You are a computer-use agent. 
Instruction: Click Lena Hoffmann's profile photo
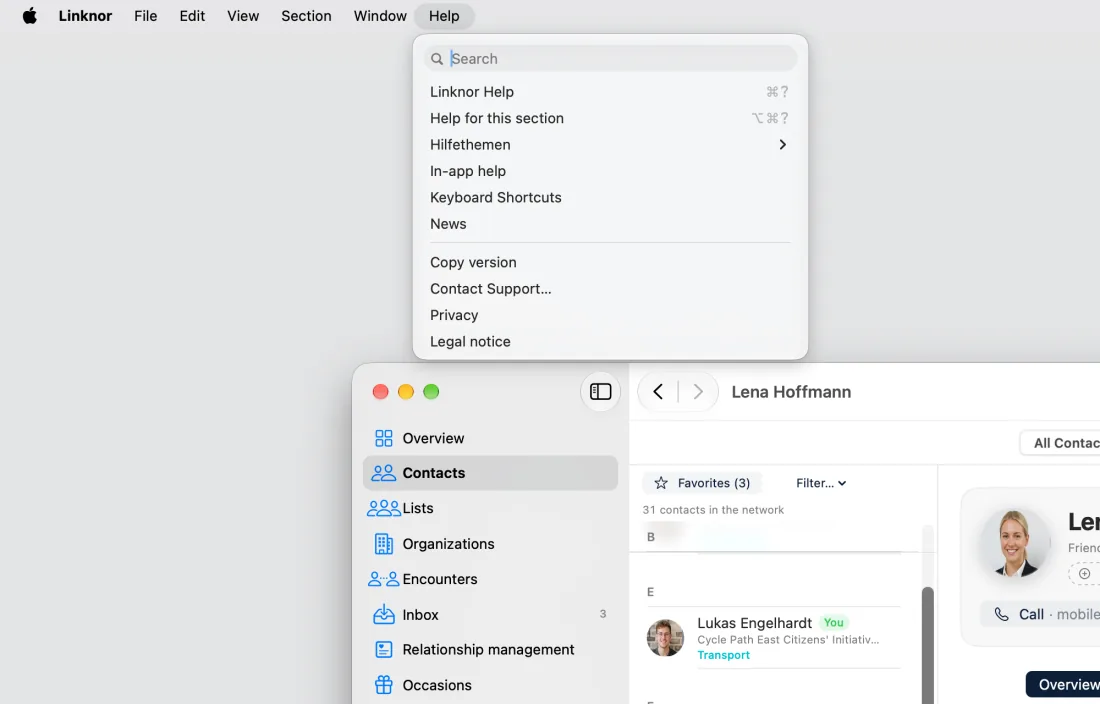pyautogui.click(x=1014, y=543)
